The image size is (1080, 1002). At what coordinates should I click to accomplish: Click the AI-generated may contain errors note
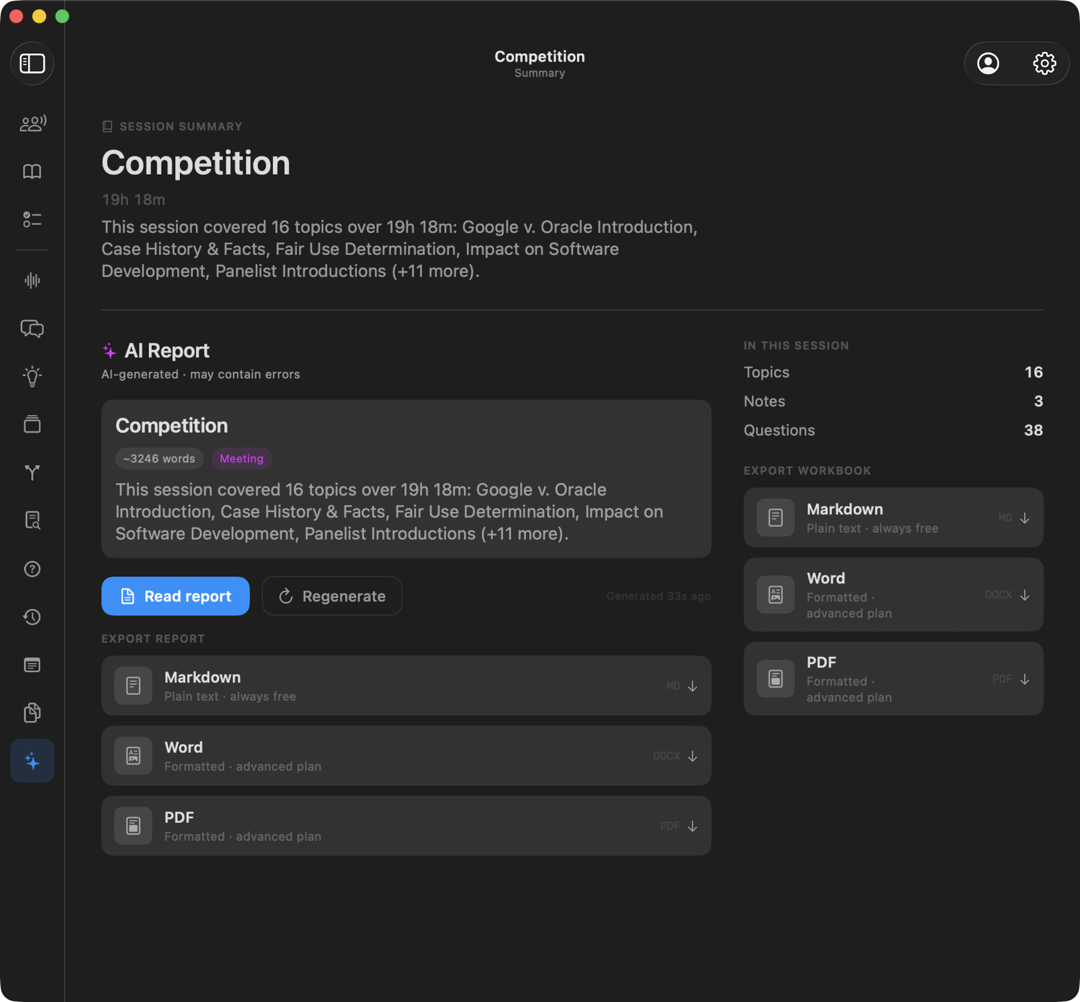coord(200,375)
